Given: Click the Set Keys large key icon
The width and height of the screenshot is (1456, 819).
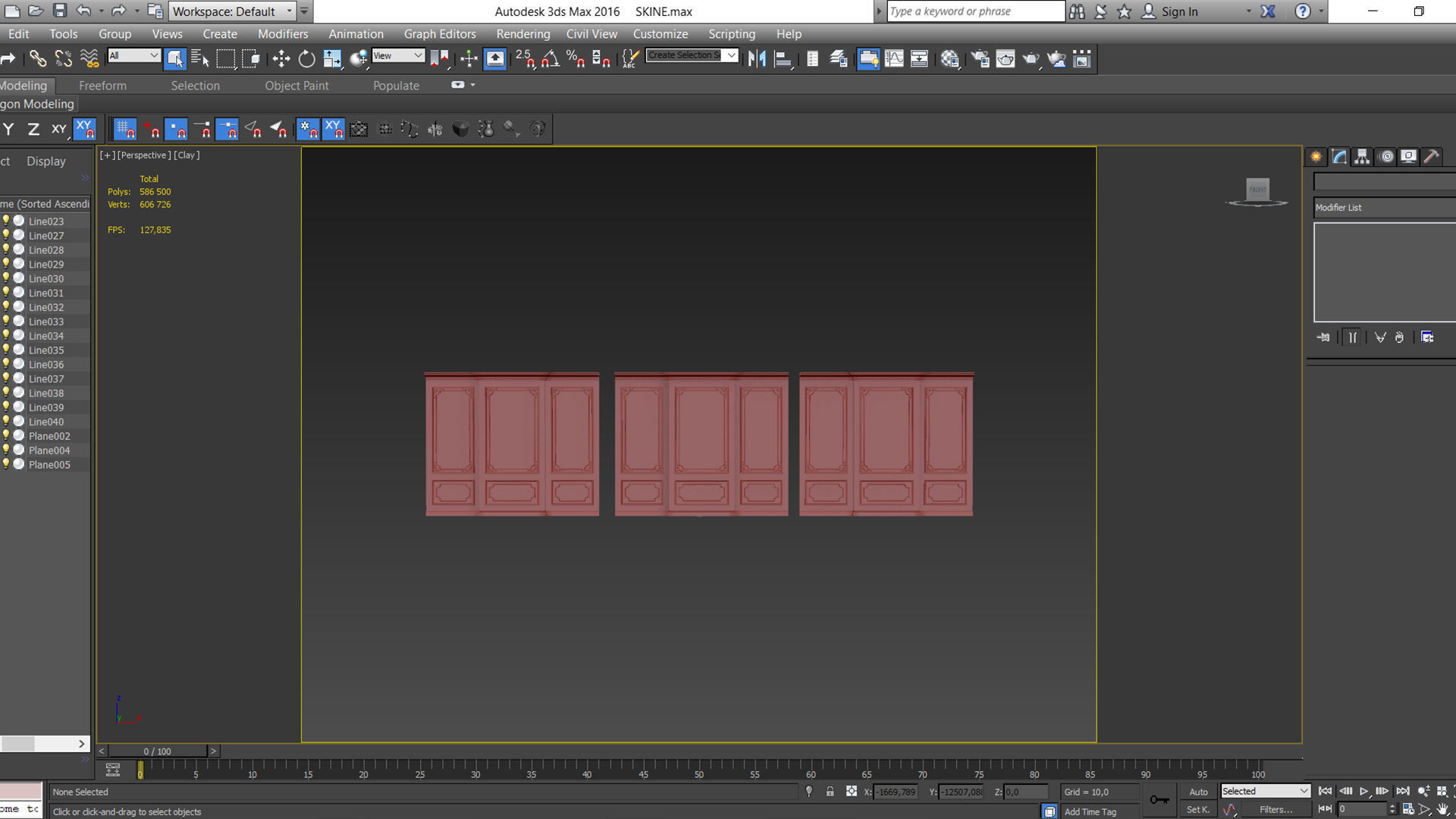Looking at the screenshot, I should coord(1159,800).
